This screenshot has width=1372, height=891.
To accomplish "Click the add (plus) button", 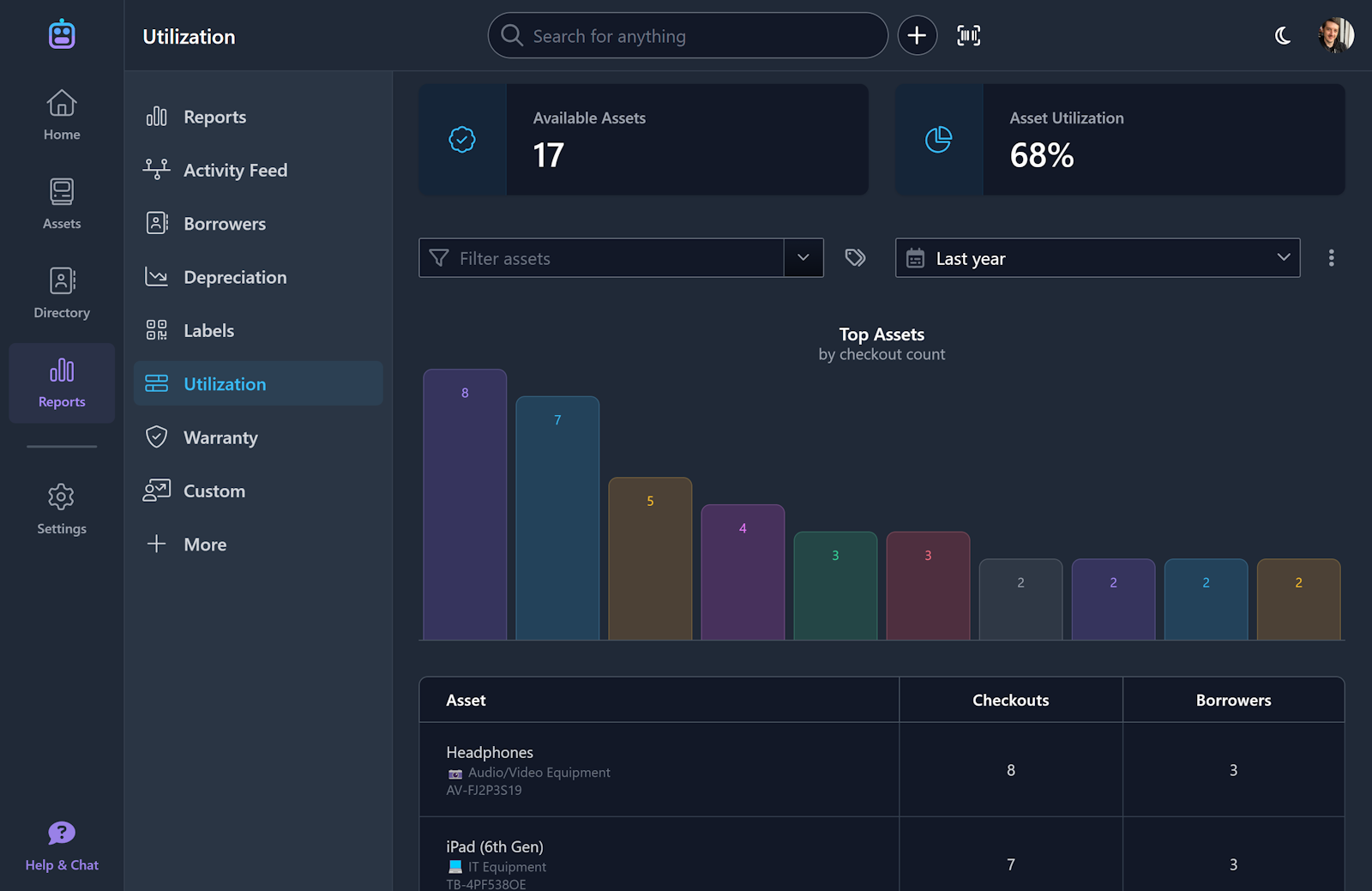I will [x=917, y=35].
